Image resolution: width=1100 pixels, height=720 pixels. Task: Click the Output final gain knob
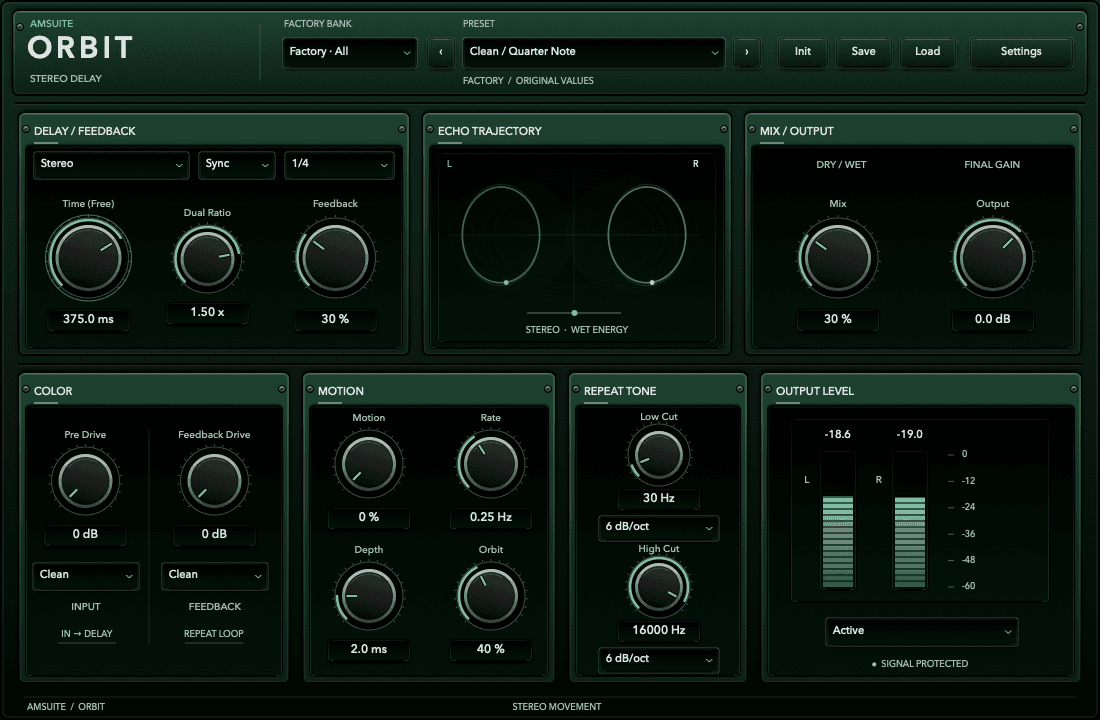pyautogui.click(x=992, y=258)
